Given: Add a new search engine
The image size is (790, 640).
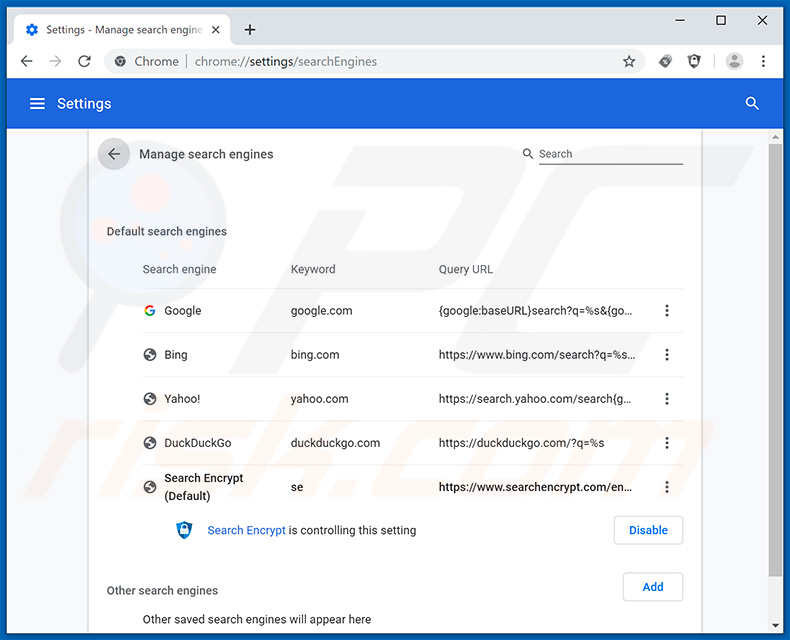Looking at the screenshot, I should click(652, 587).
